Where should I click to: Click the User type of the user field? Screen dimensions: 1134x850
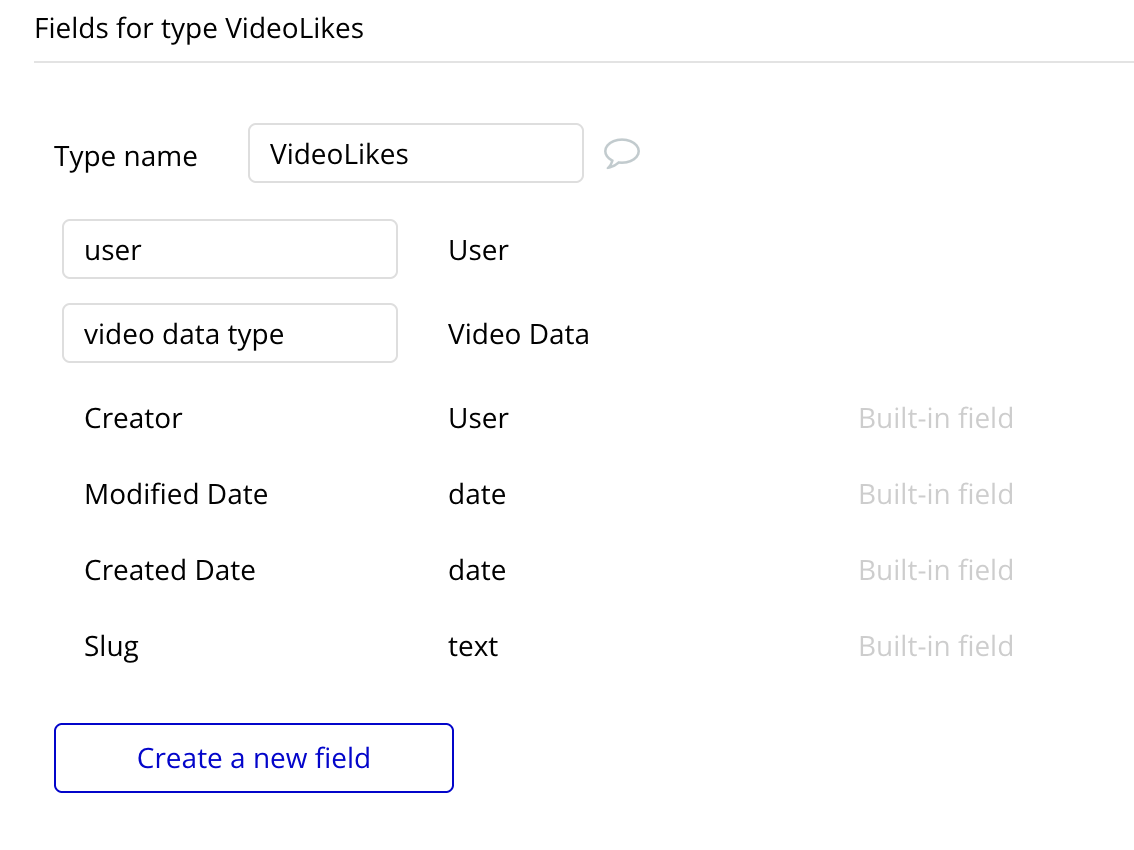[478, 250]
